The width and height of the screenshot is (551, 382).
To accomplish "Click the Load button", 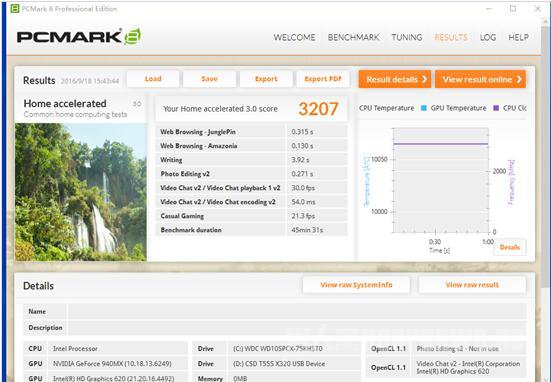I will point(153,79).
